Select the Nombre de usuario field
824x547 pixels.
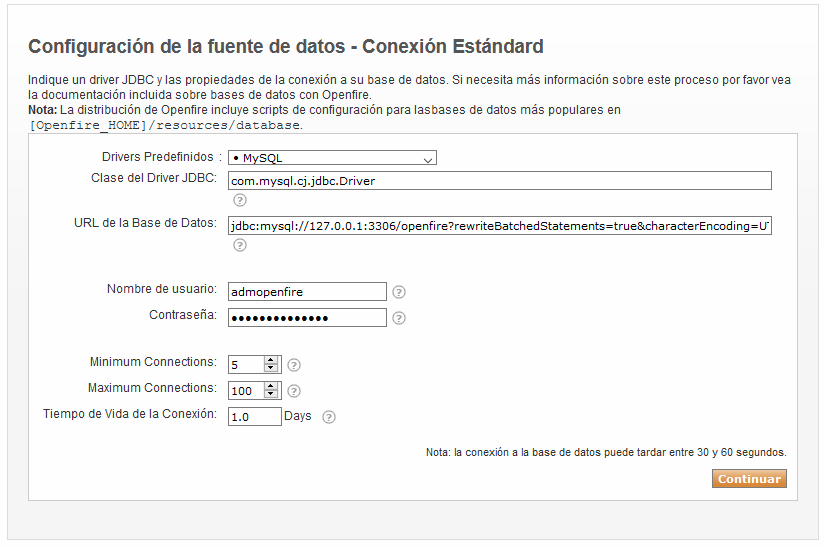(x=307, y=292)
